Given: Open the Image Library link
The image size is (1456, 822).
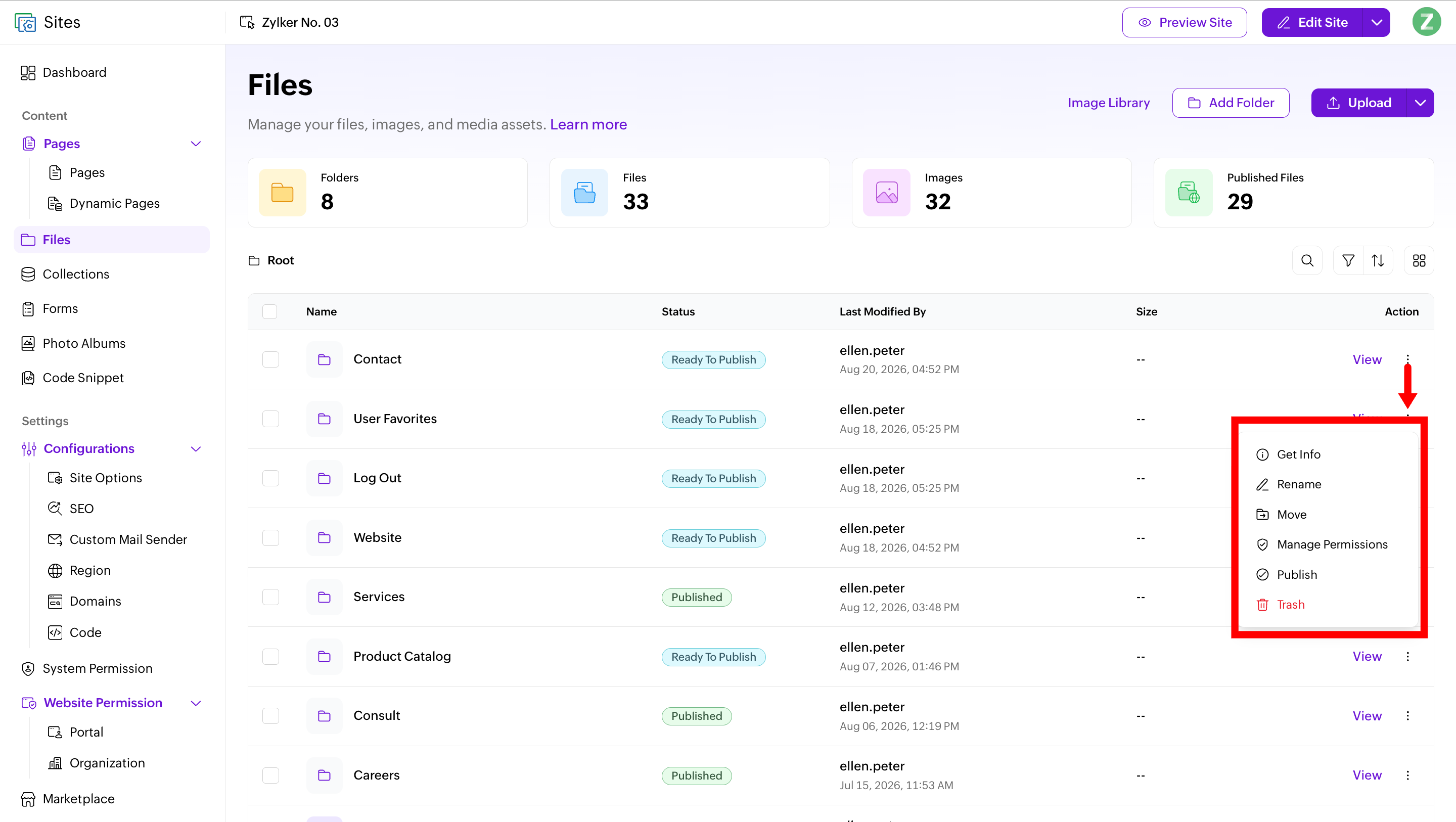Looking at the screenshot, I should 1108,103.
